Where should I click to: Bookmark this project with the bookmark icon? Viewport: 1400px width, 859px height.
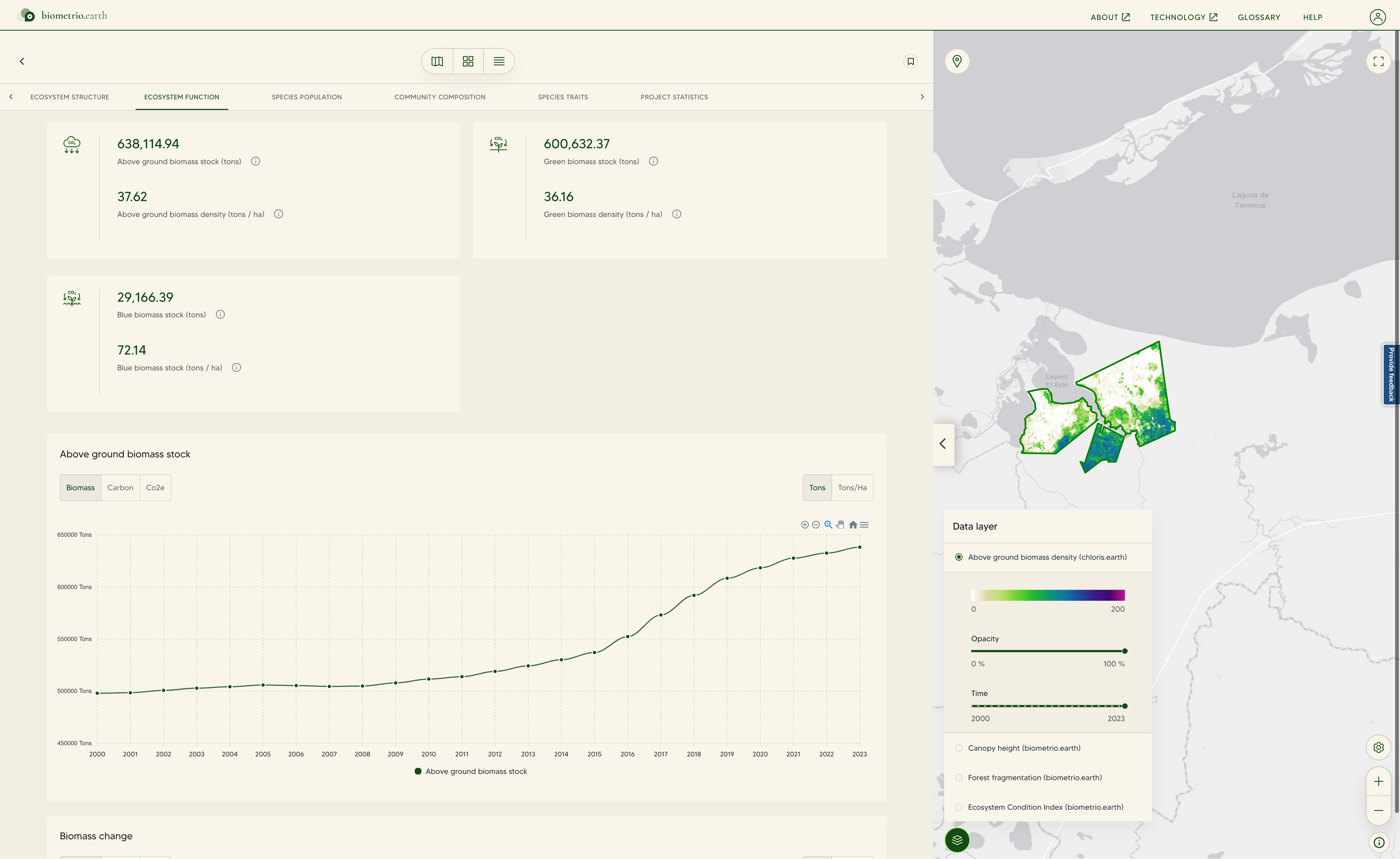click(x=911, y=61)
